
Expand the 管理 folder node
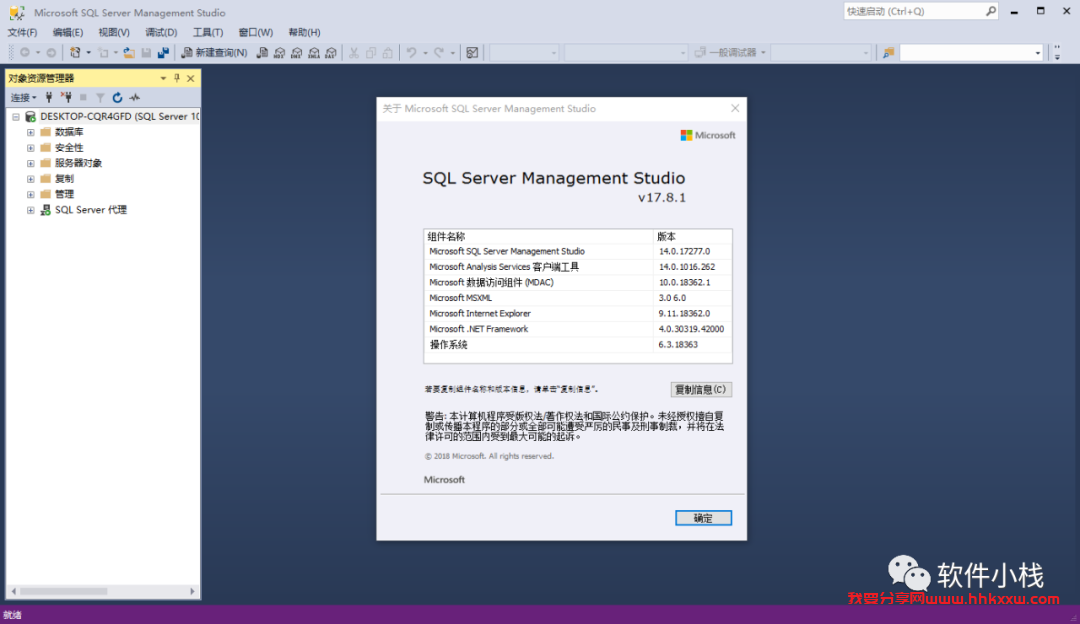tap(30, 194)
